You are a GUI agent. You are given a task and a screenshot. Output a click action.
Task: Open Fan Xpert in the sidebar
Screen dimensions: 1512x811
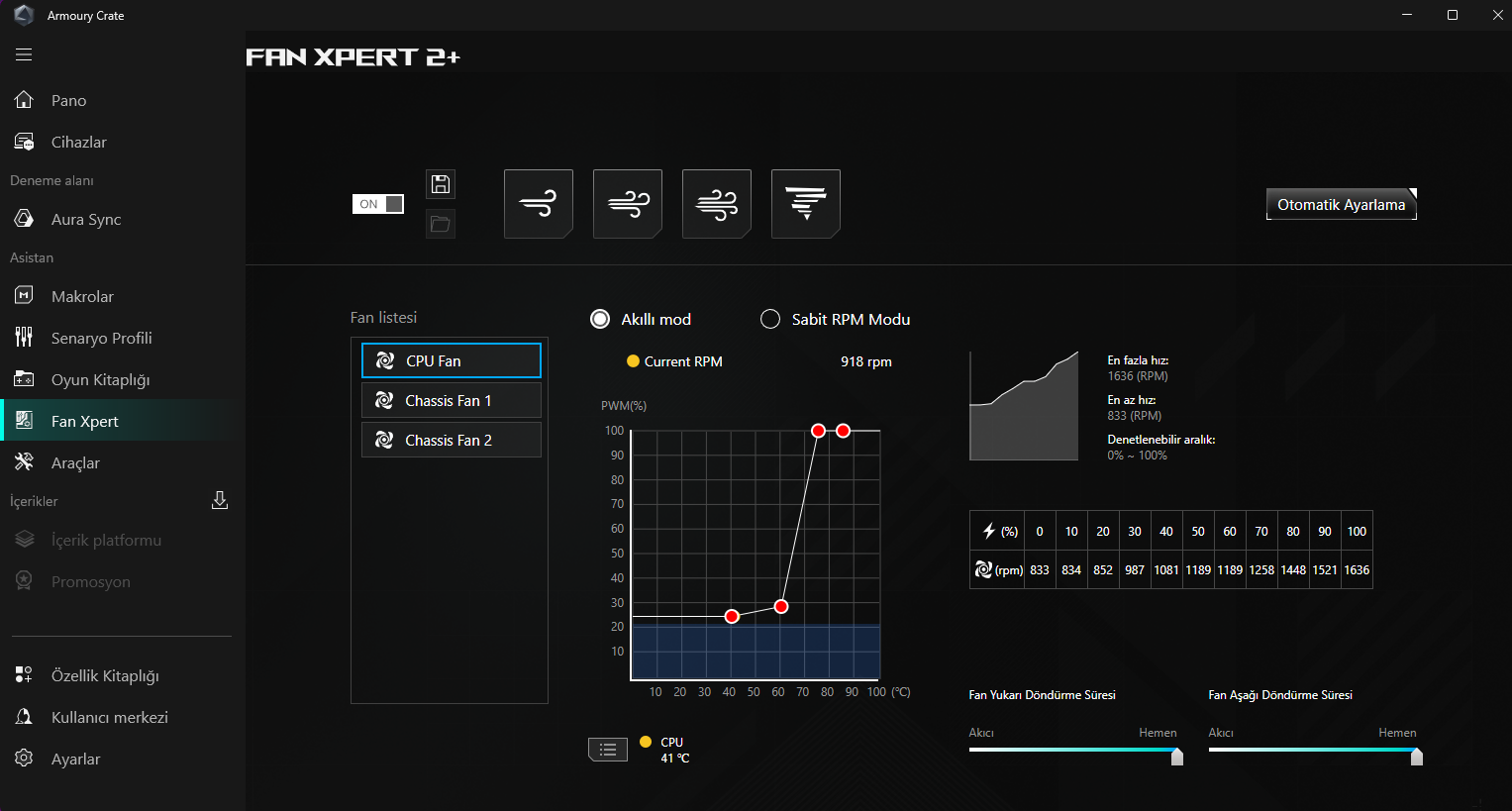(123, 421)
